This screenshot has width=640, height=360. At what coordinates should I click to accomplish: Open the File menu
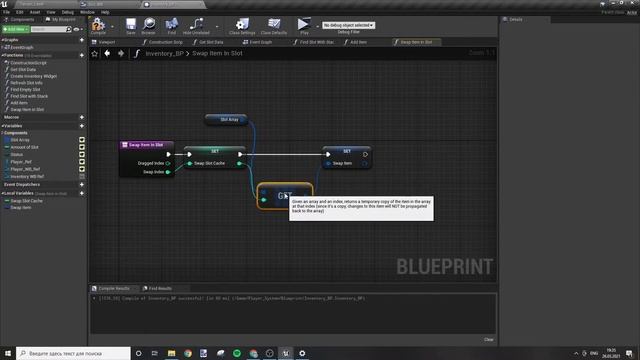pos(7,12)
